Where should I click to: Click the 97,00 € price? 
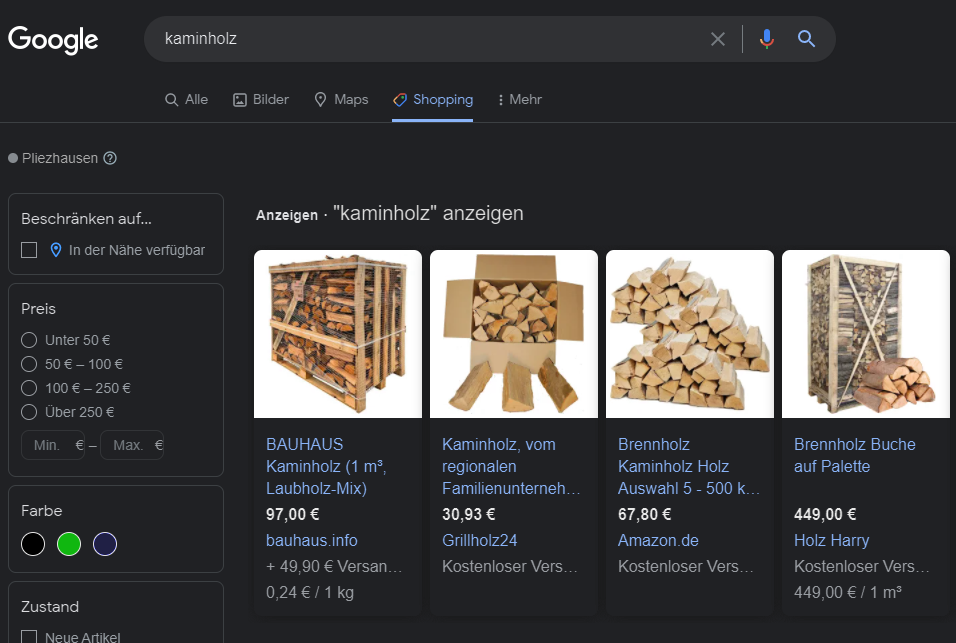click(293, 514)
